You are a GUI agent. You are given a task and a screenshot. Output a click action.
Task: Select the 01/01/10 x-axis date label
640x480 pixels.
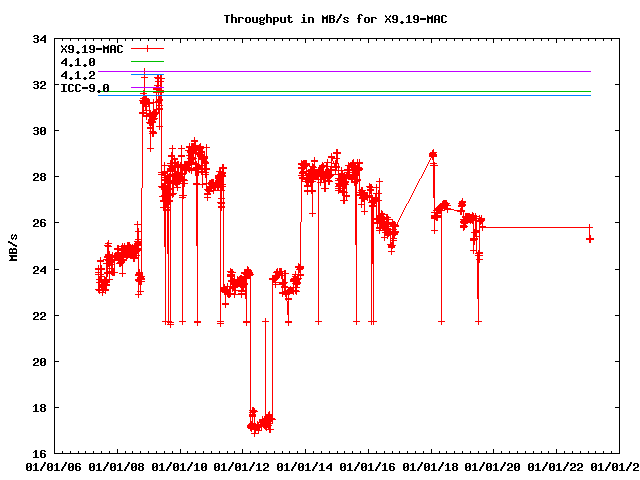tap(180, 466)
